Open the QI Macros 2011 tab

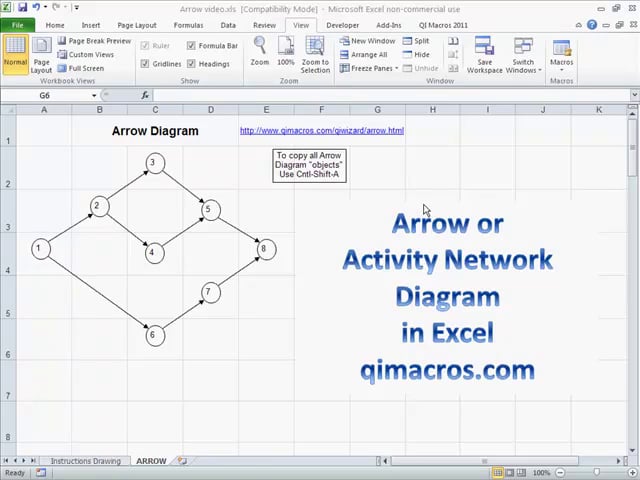pos(443,25)
